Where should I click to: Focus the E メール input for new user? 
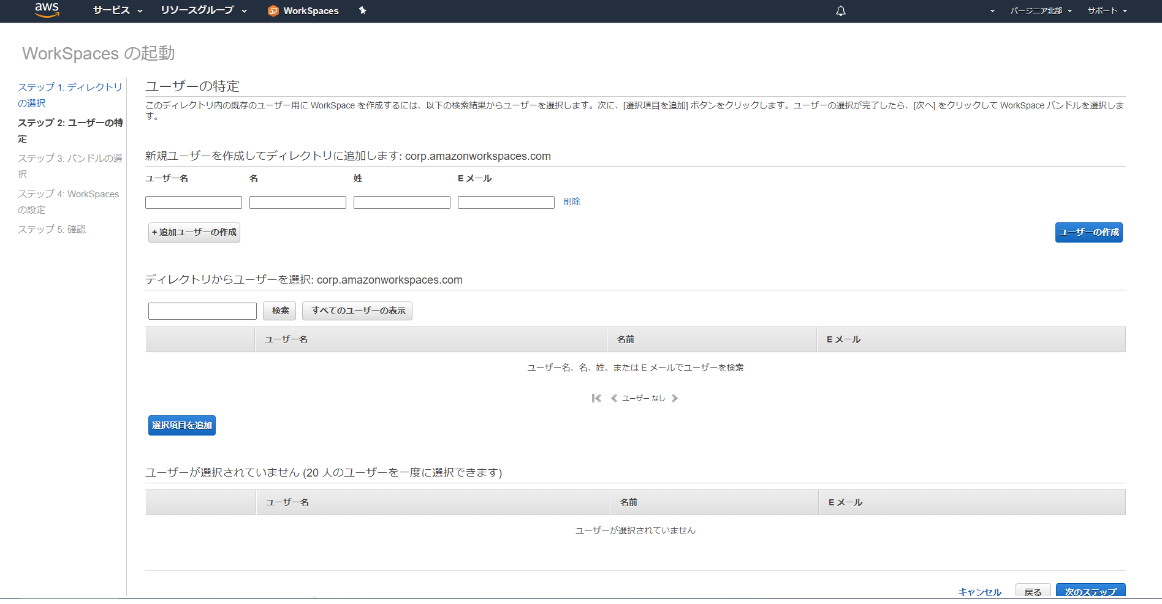coord(506,202)
